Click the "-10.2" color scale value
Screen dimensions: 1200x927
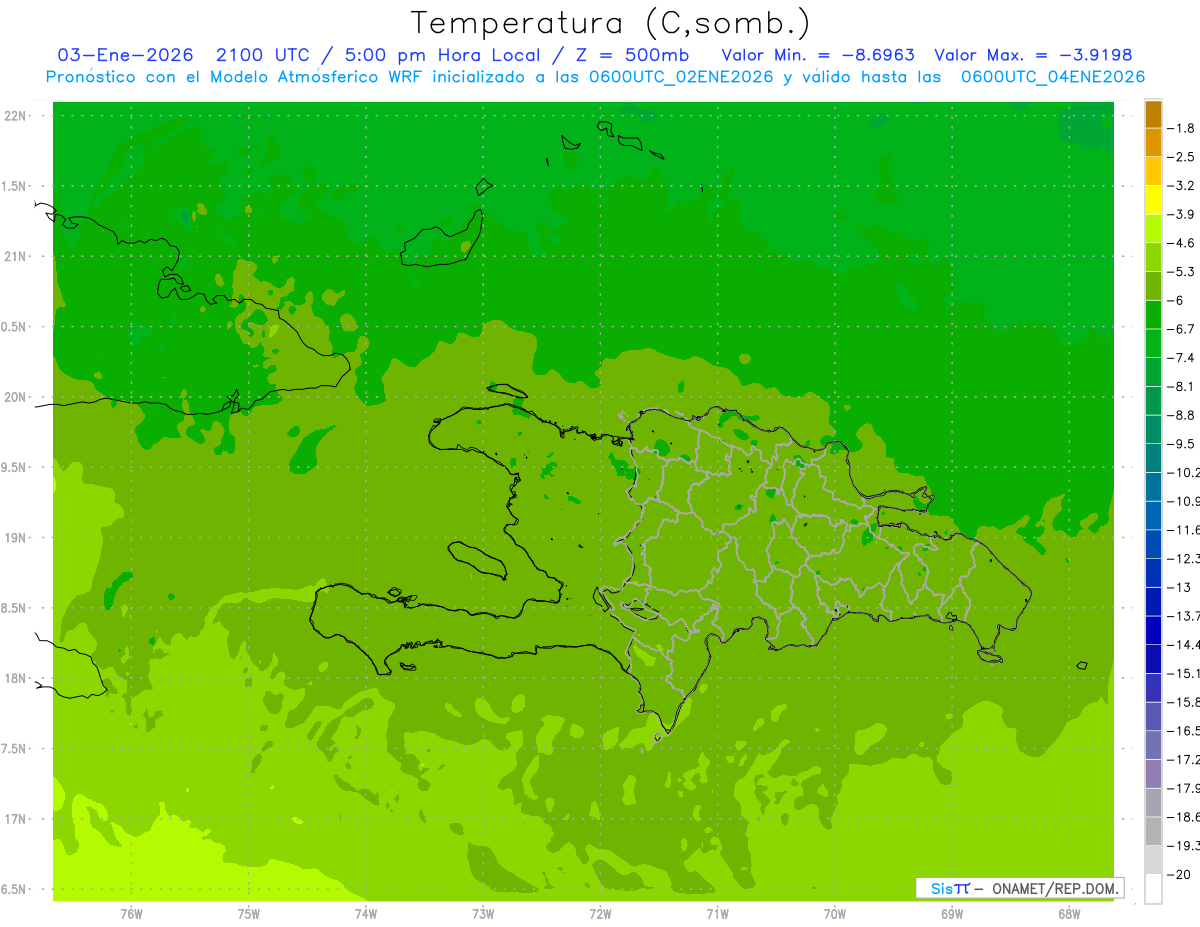coord(1183,472)
